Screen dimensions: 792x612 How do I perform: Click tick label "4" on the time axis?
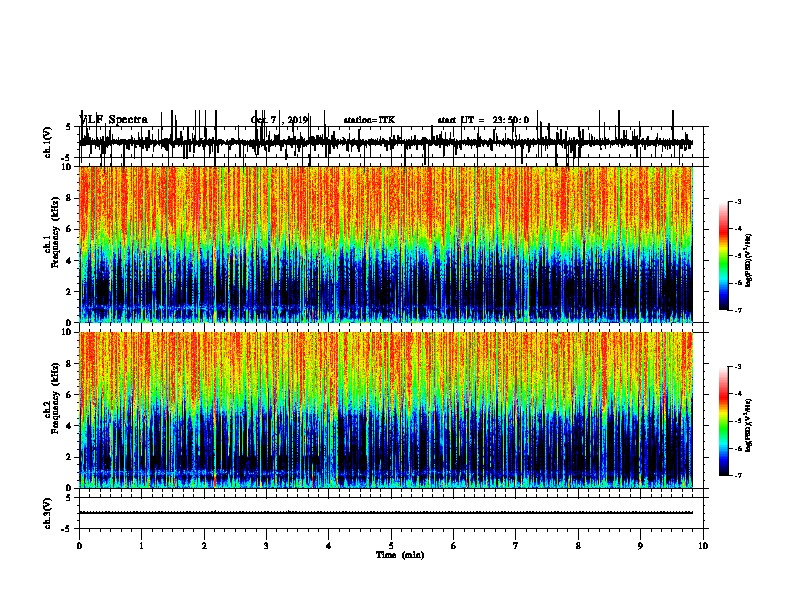[329, 546]
